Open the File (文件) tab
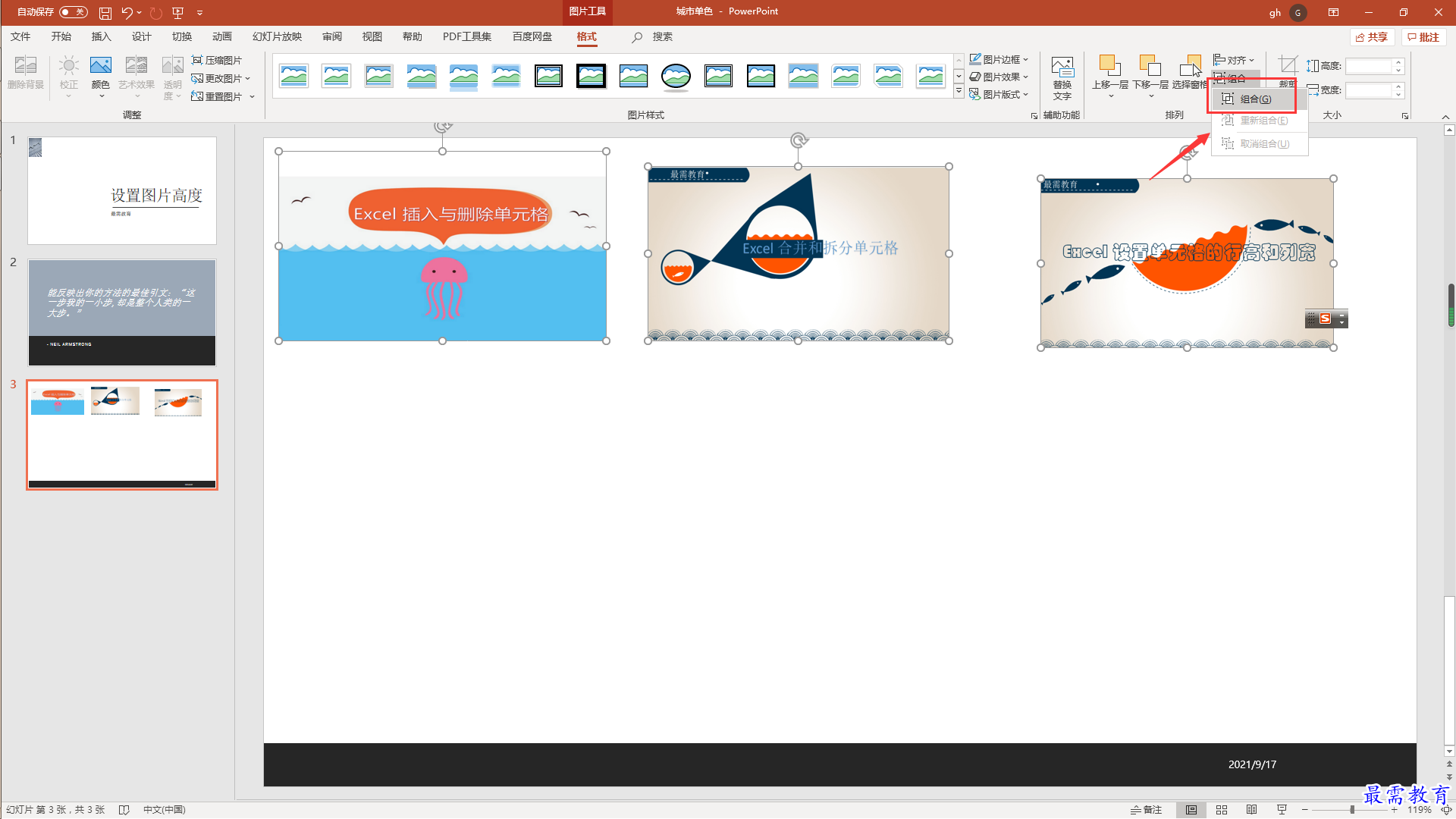Viewport: 1456px width, 819px height. pos(20,37)
